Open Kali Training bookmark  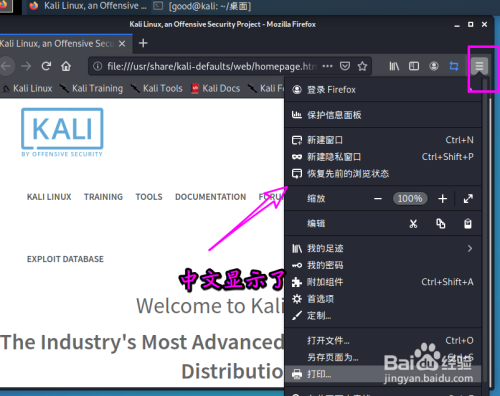91,88
